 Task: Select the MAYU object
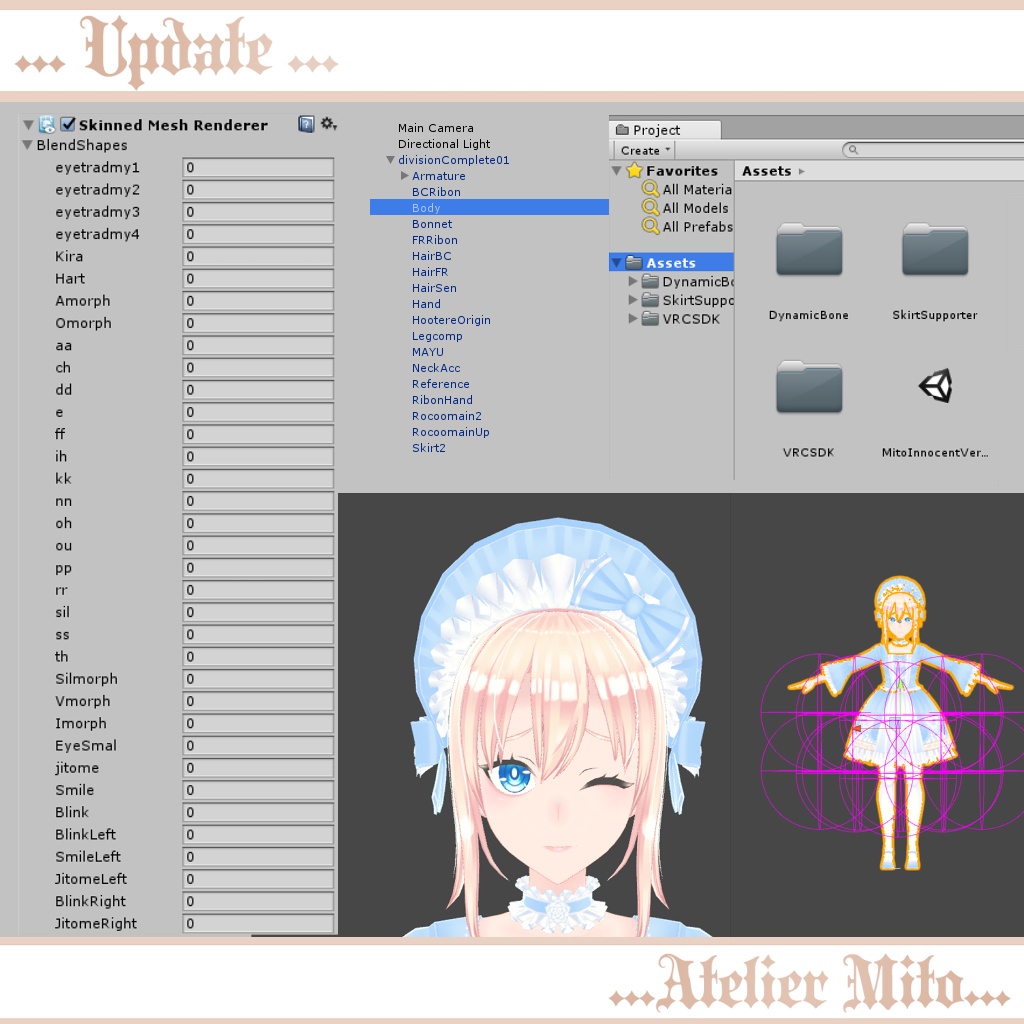pos(428,352)
